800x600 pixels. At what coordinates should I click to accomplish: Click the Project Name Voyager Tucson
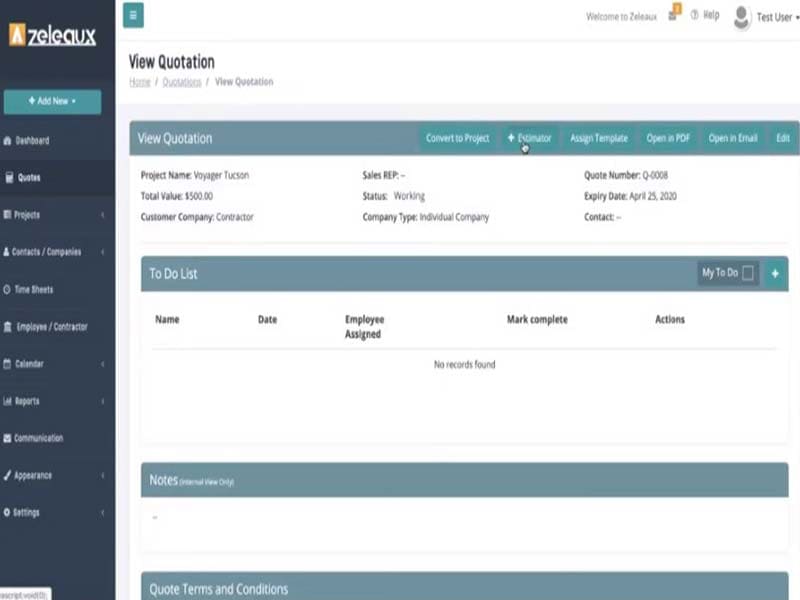pyautogui.click(x=195, y=176)
